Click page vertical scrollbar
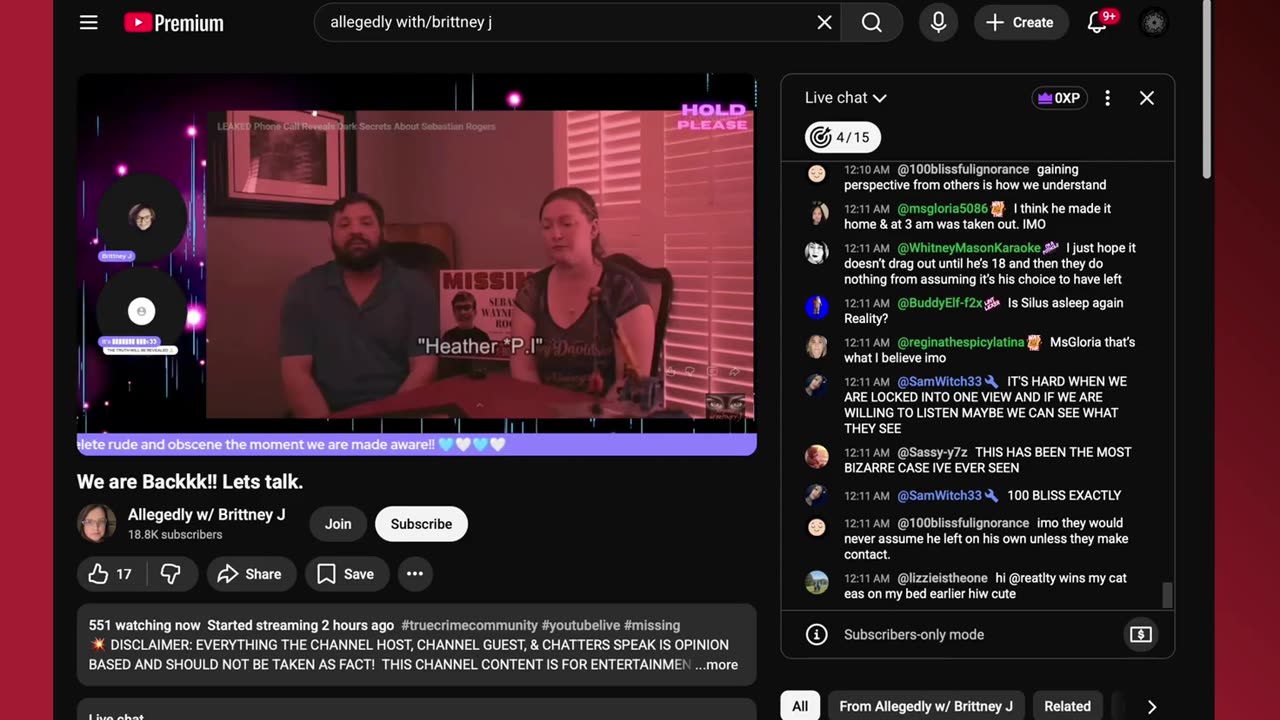Image resolution: width=1280 pixels, height=720 pixels. (x=1207, y=90)
